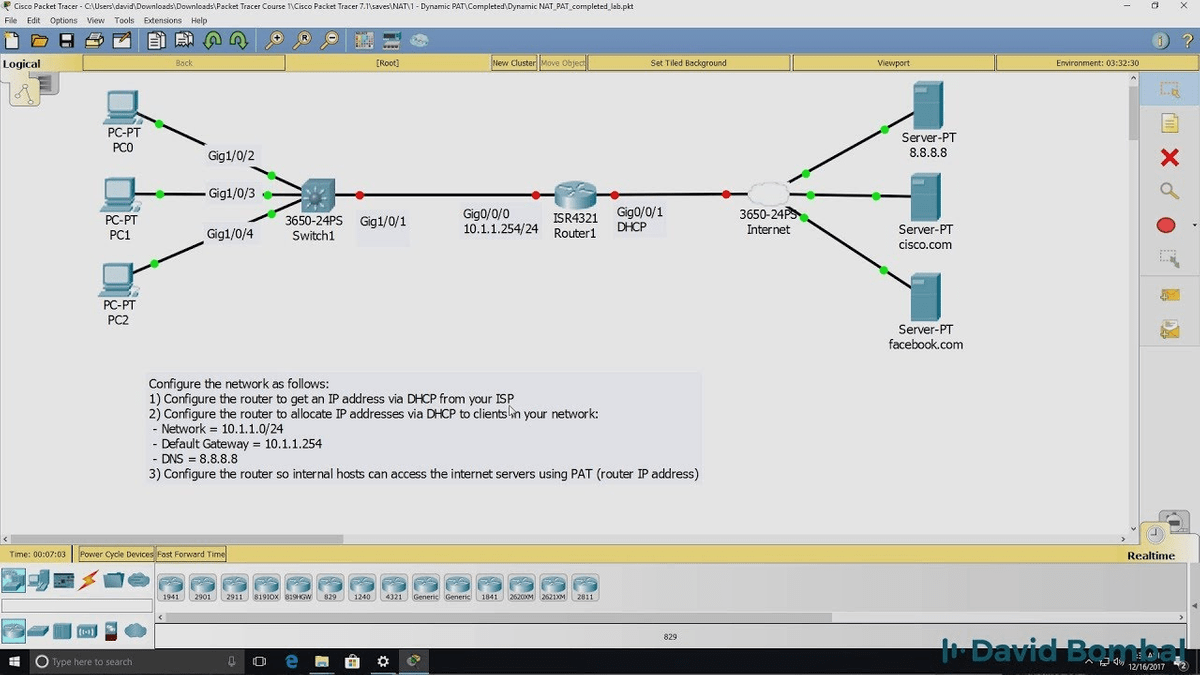
Task: Launch the Activity Wizard icon
Action: [121, 41]
